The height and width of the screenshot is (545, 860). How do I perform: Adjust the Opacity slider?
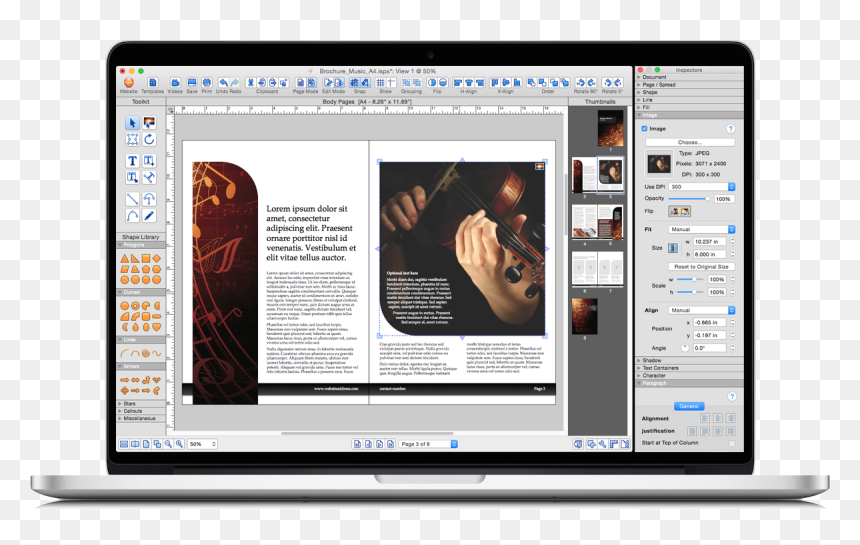[689, 198]
